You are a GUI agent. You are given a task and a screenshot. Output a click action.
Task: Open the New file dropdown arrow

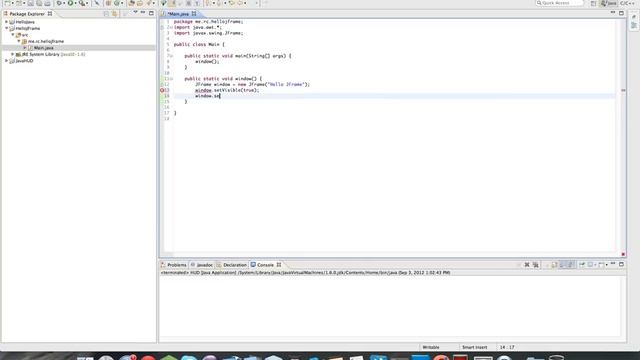13,4
